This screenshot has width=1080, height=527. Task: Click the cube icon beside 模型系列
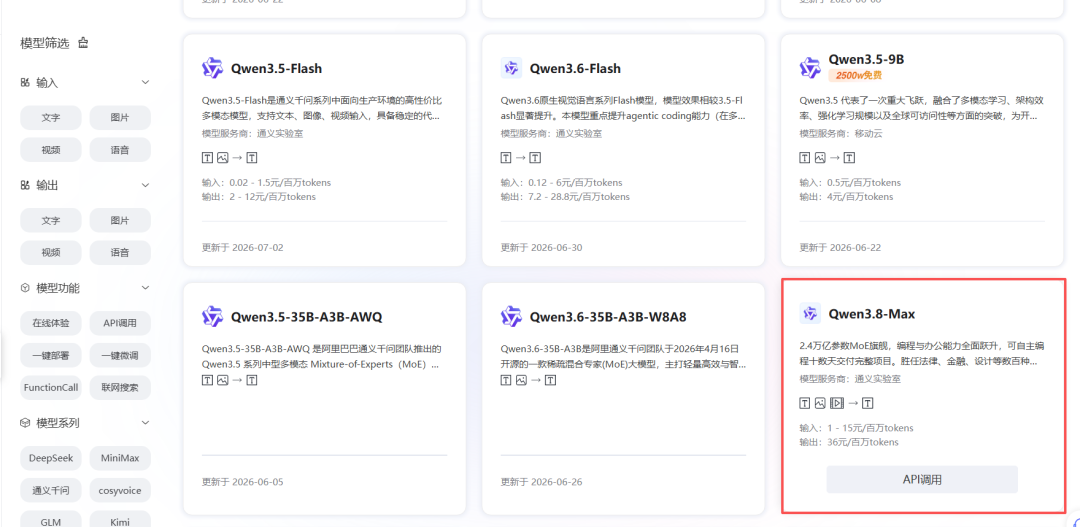(x=25, y=422)
